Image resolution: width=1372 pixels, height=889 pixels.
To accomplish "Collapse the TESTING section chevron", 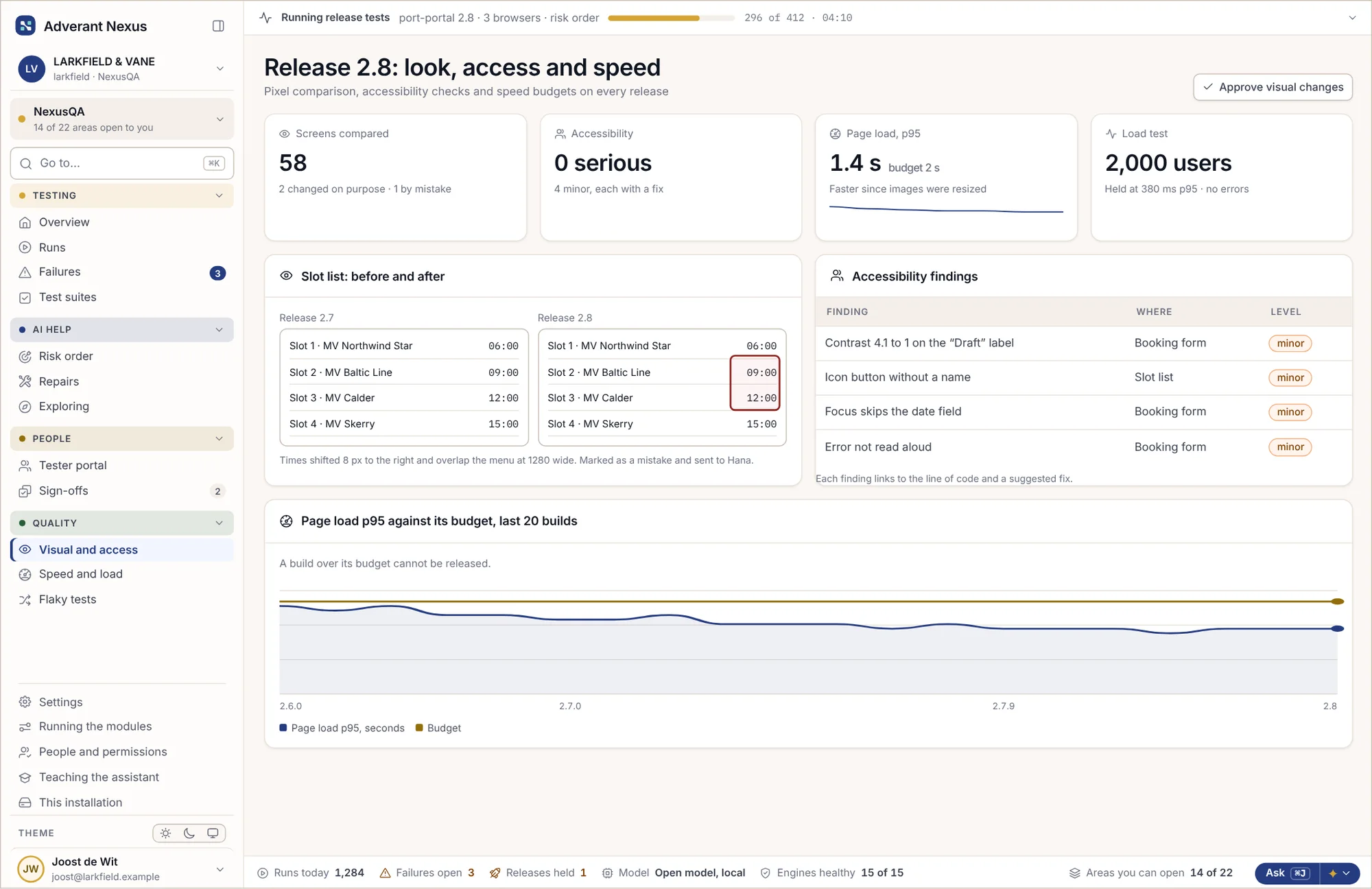I will [219, 195].
